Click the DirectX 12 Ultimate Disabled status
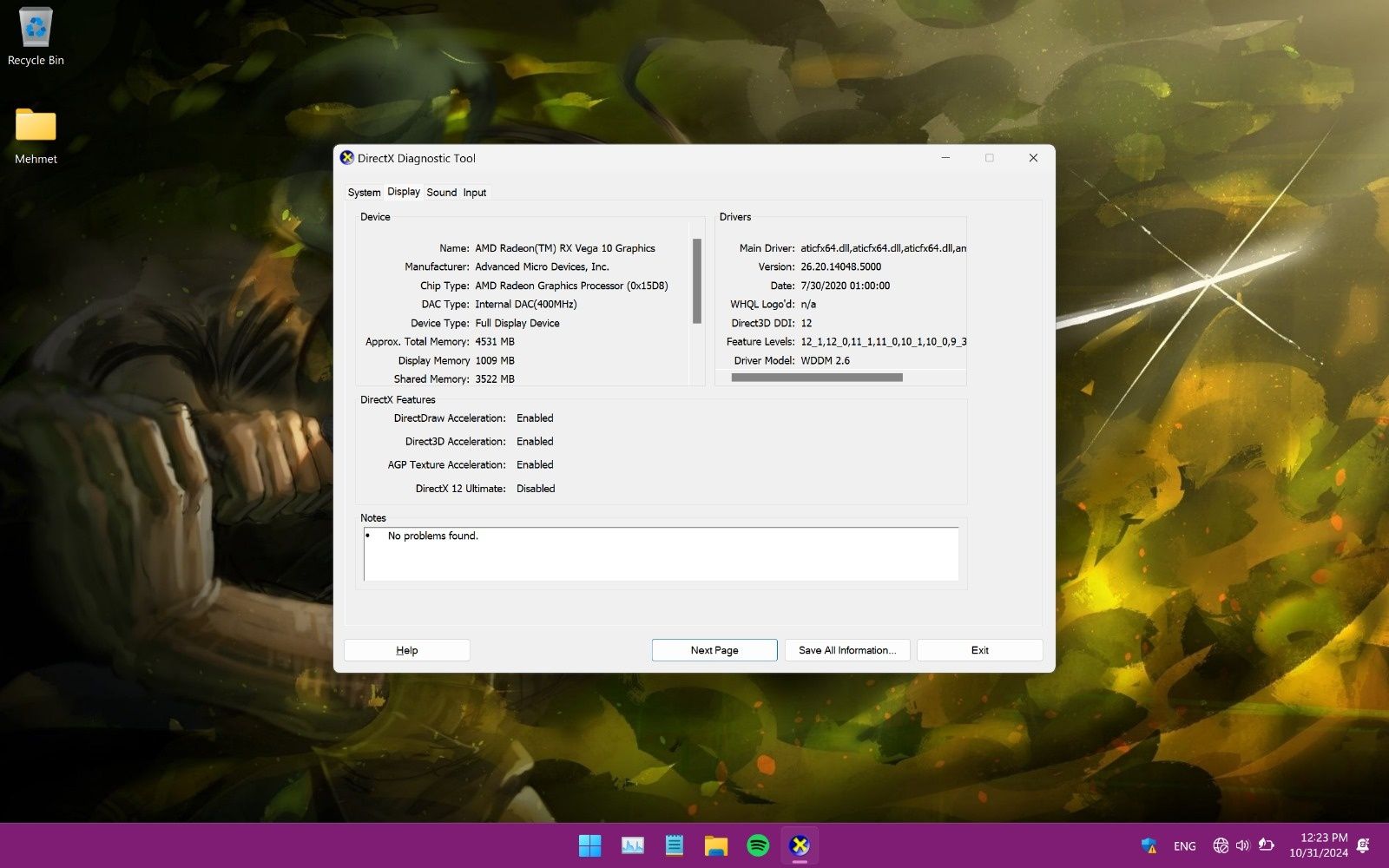Image resolution: width=1389 pixels, height=868 pixels. point(536,489)
